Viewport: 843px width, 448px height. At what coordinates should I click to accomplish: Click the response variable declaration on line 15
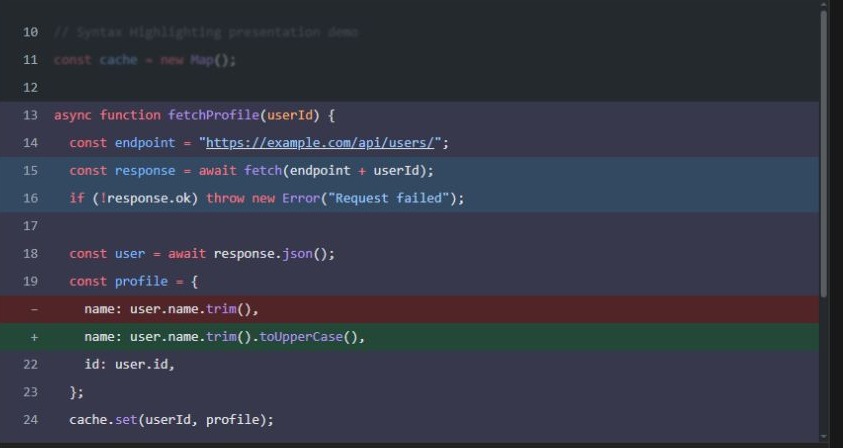pos(145,170)
